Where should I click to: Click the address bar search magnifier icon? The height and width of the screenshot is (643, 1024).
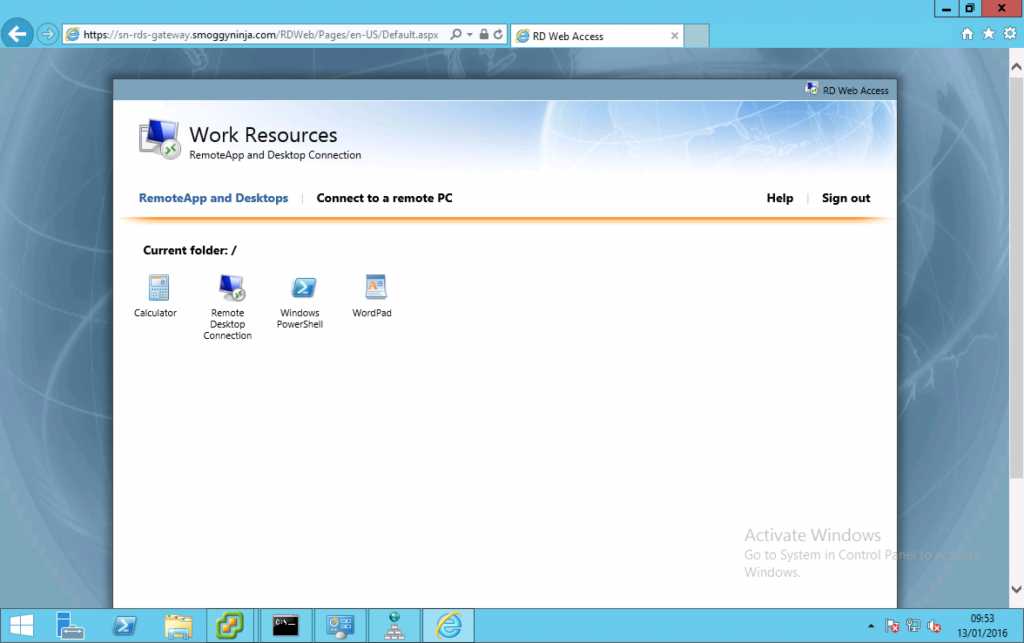(456, 34)
